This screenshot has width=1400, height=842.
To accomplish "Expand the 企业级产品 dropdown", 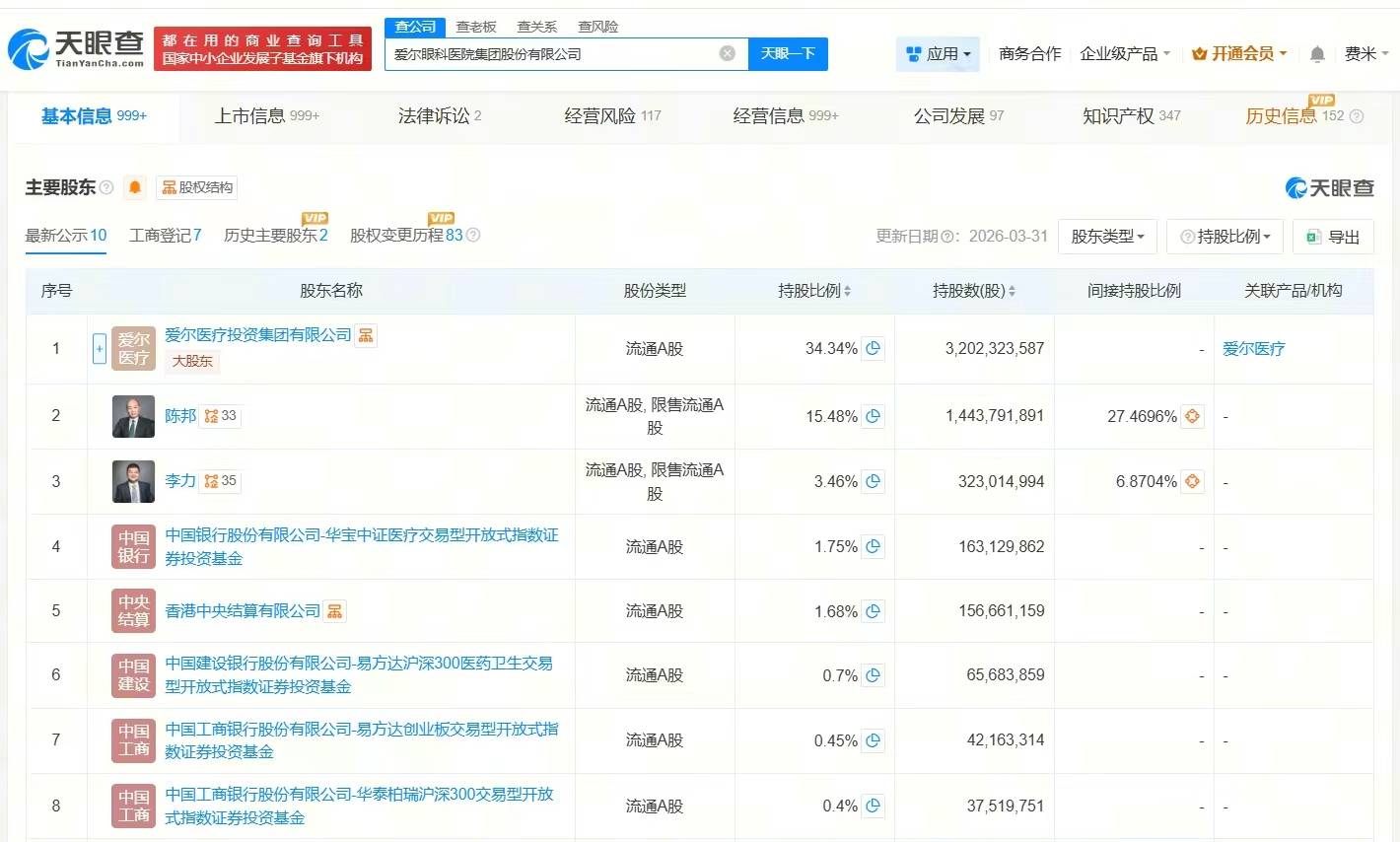I will pos(1125,54).
